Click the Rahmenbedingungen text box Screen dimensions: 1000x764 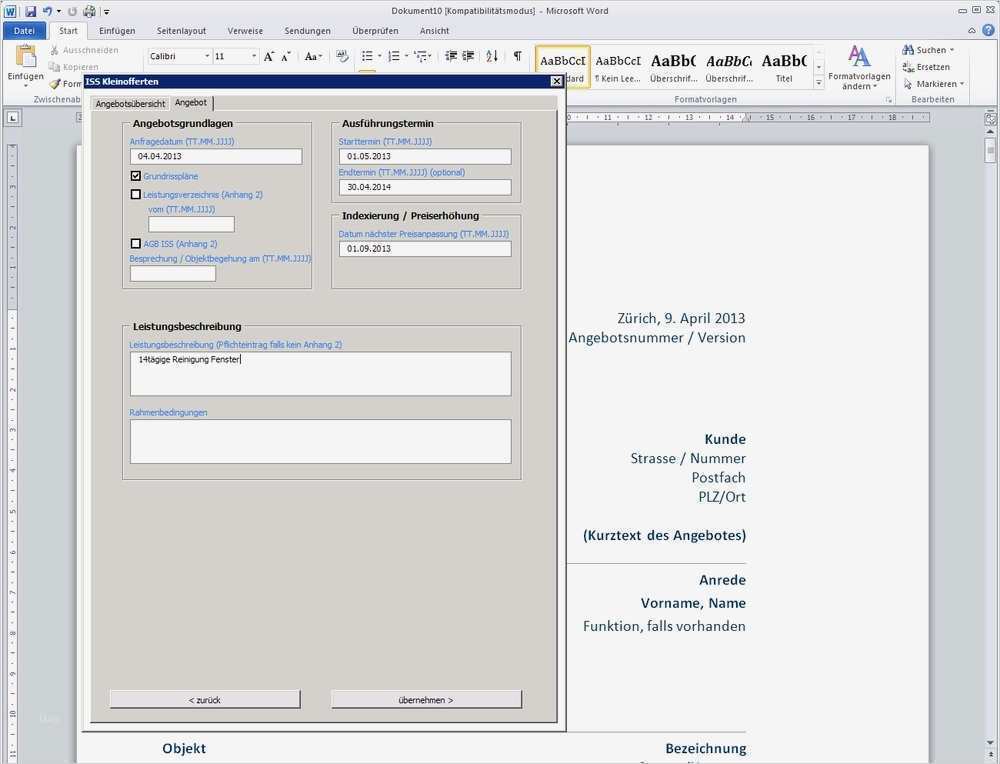(x=320, y=441)
